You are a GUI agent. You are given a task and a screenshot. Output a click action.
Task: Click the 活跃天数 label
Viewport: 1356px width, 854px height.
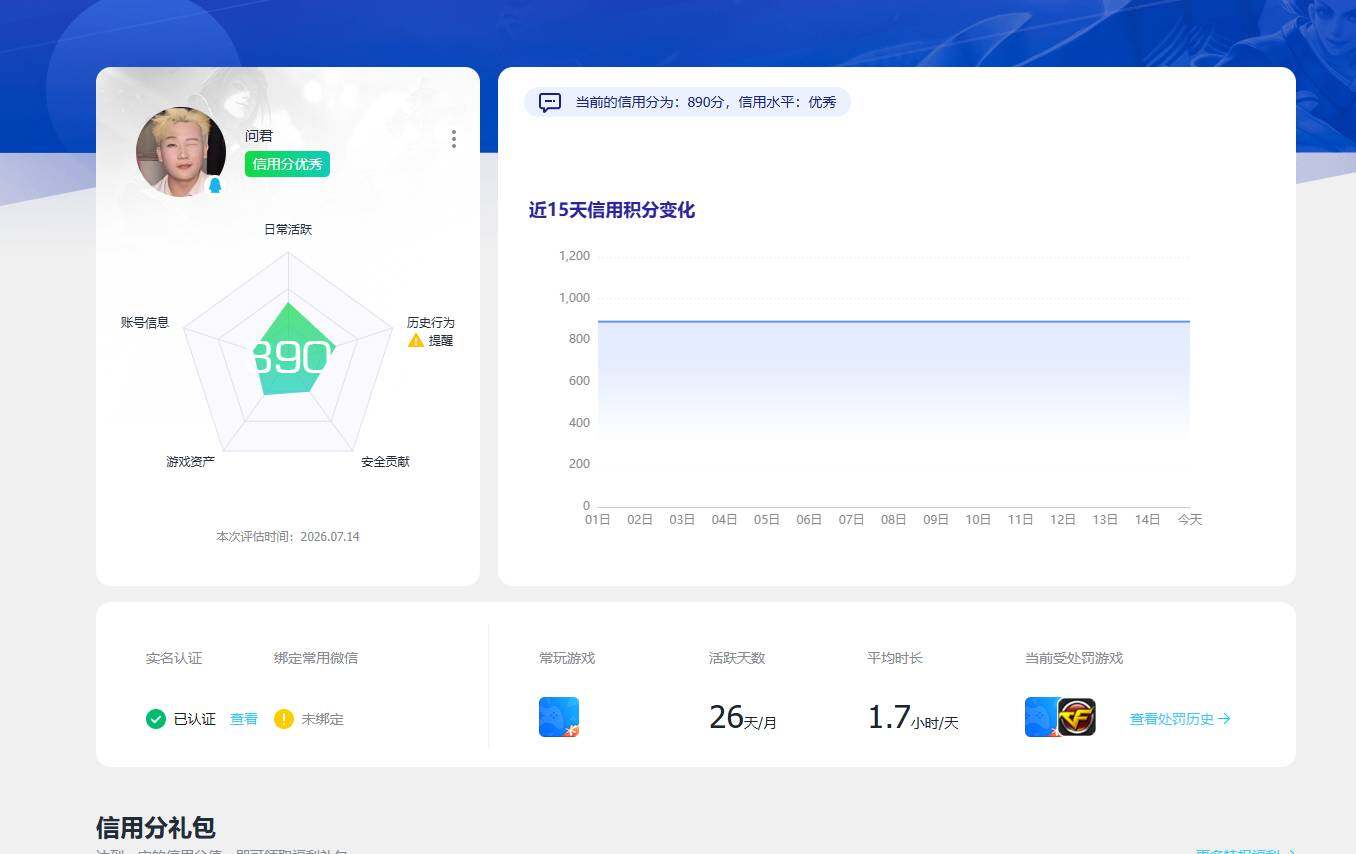click(x=737, y=658)
